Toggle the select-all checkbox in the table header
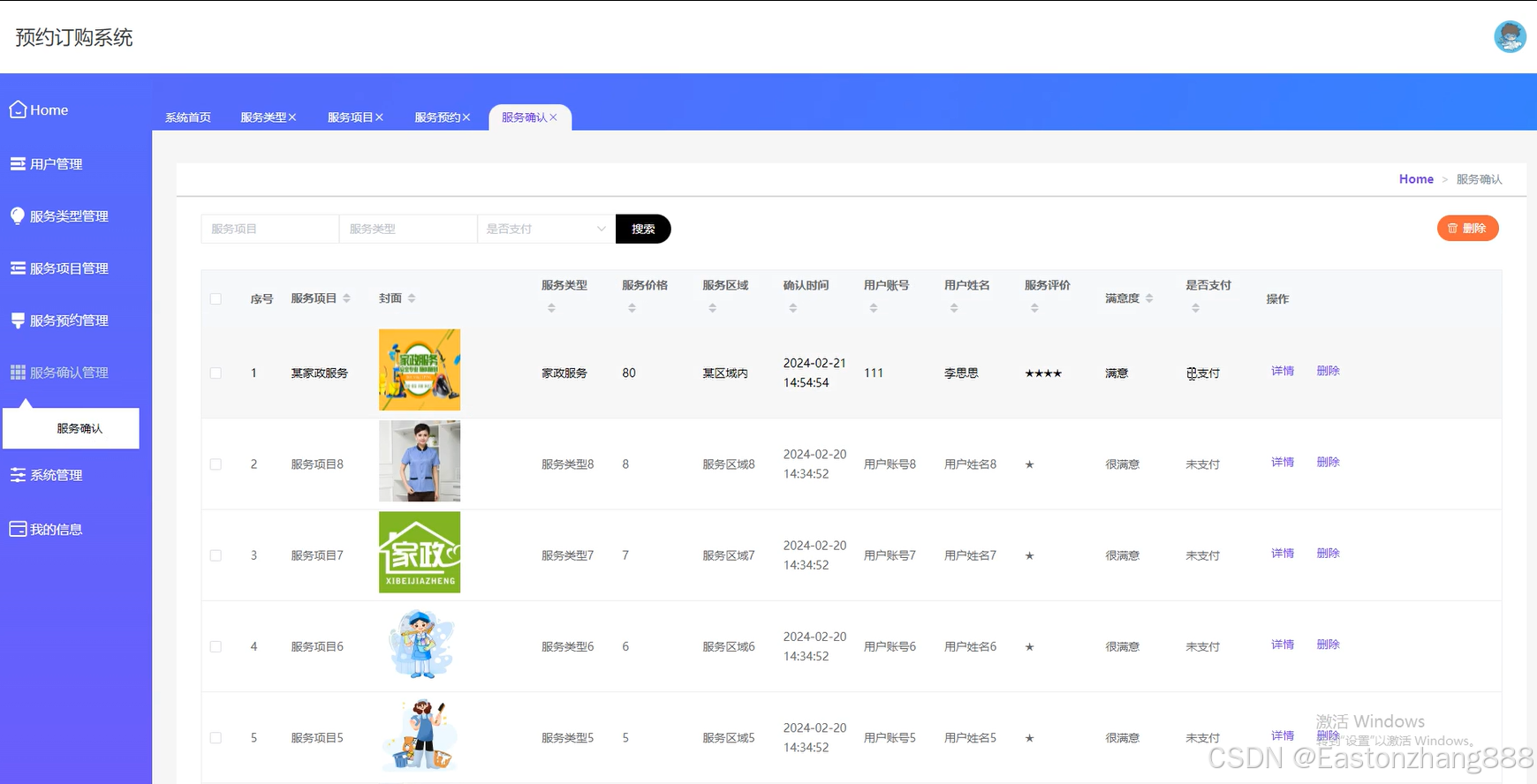Screen dimensions: 1537x784 [216, 299]
